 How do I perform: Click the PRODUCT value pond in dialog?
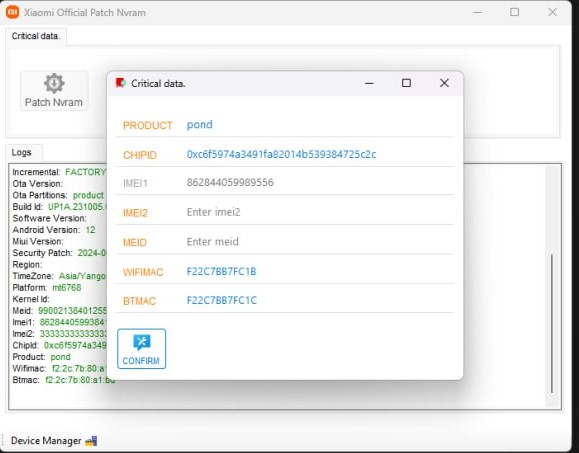(199, 125)
